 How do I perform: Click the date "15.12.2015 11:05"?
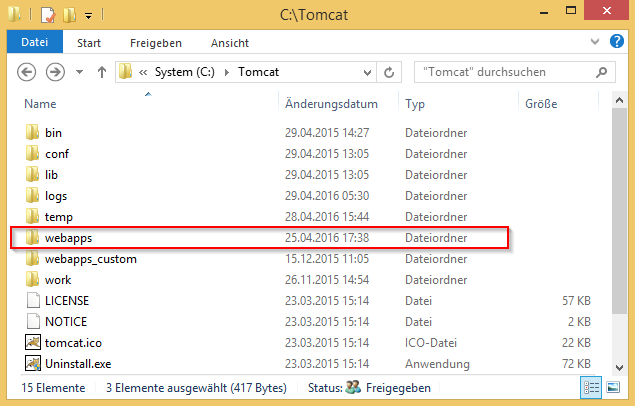pos(327,259)
